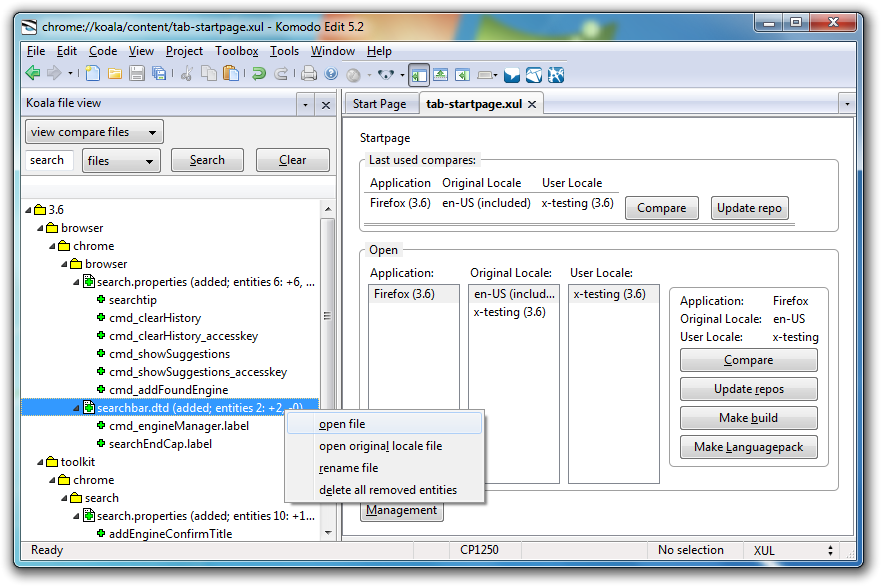The height and width of the screenshot is (587, 881).
Task: Open the File menu
Action: (36, 51)
